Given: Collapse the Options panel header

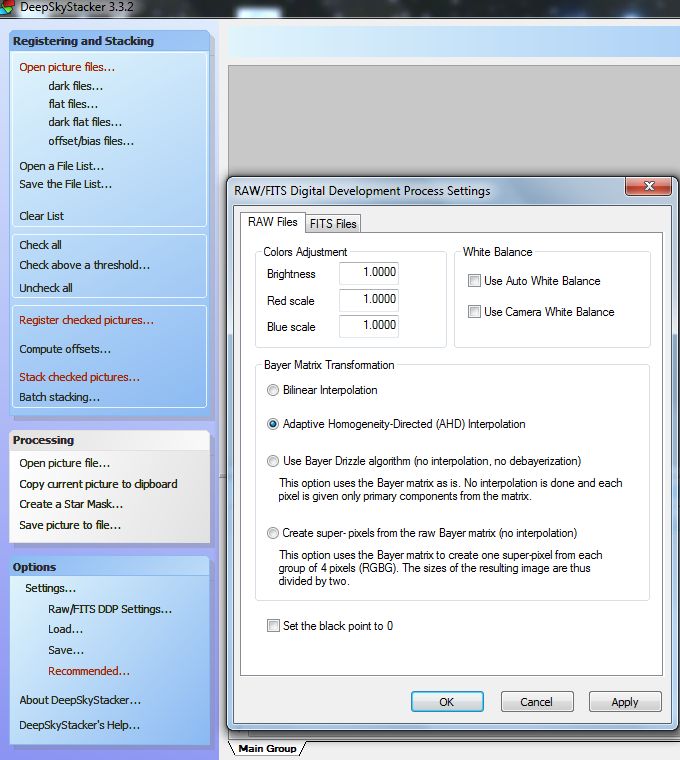Looking at the screenshot, I should click(110, 567).
